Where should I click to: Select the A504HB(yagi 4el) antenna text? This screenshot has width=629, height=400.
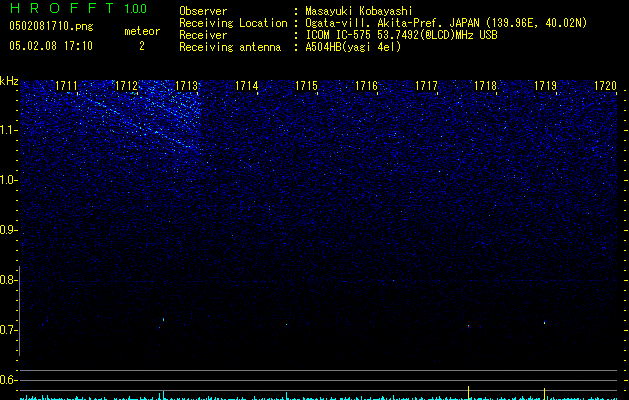[x=353, y=47]
